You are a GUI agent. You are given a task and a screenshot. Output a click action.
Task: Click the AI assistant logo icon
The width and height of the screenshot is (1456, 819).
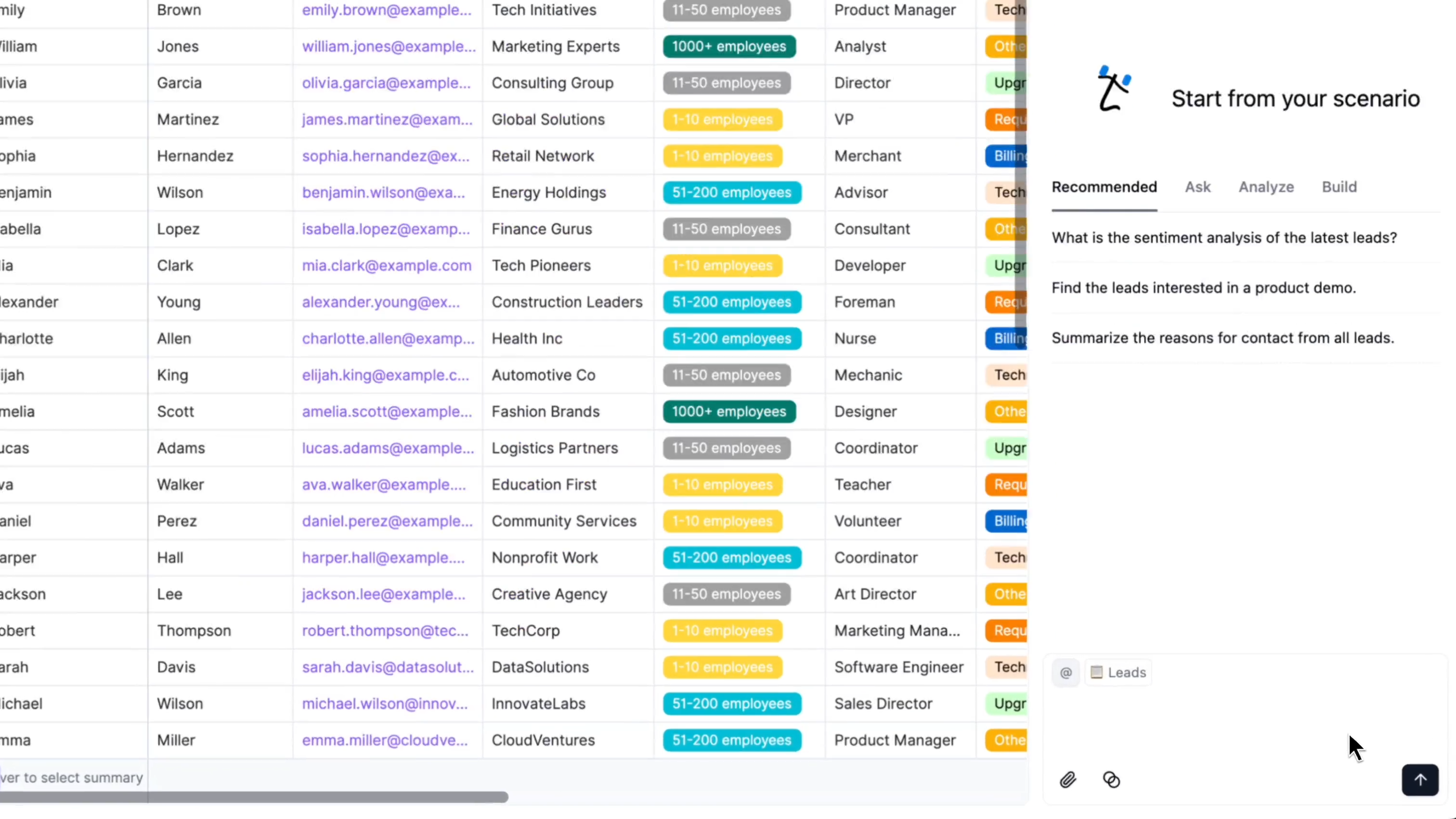1114,89
